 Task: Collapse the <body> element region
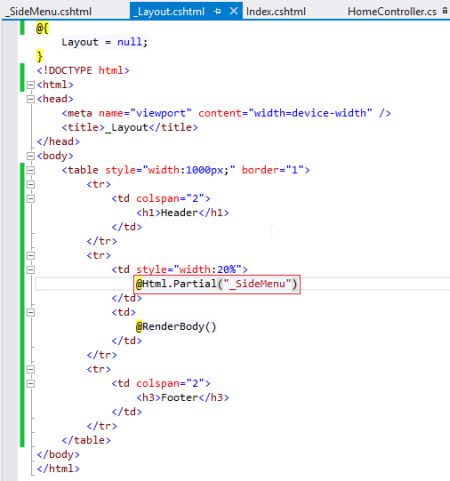coord(30,156)
